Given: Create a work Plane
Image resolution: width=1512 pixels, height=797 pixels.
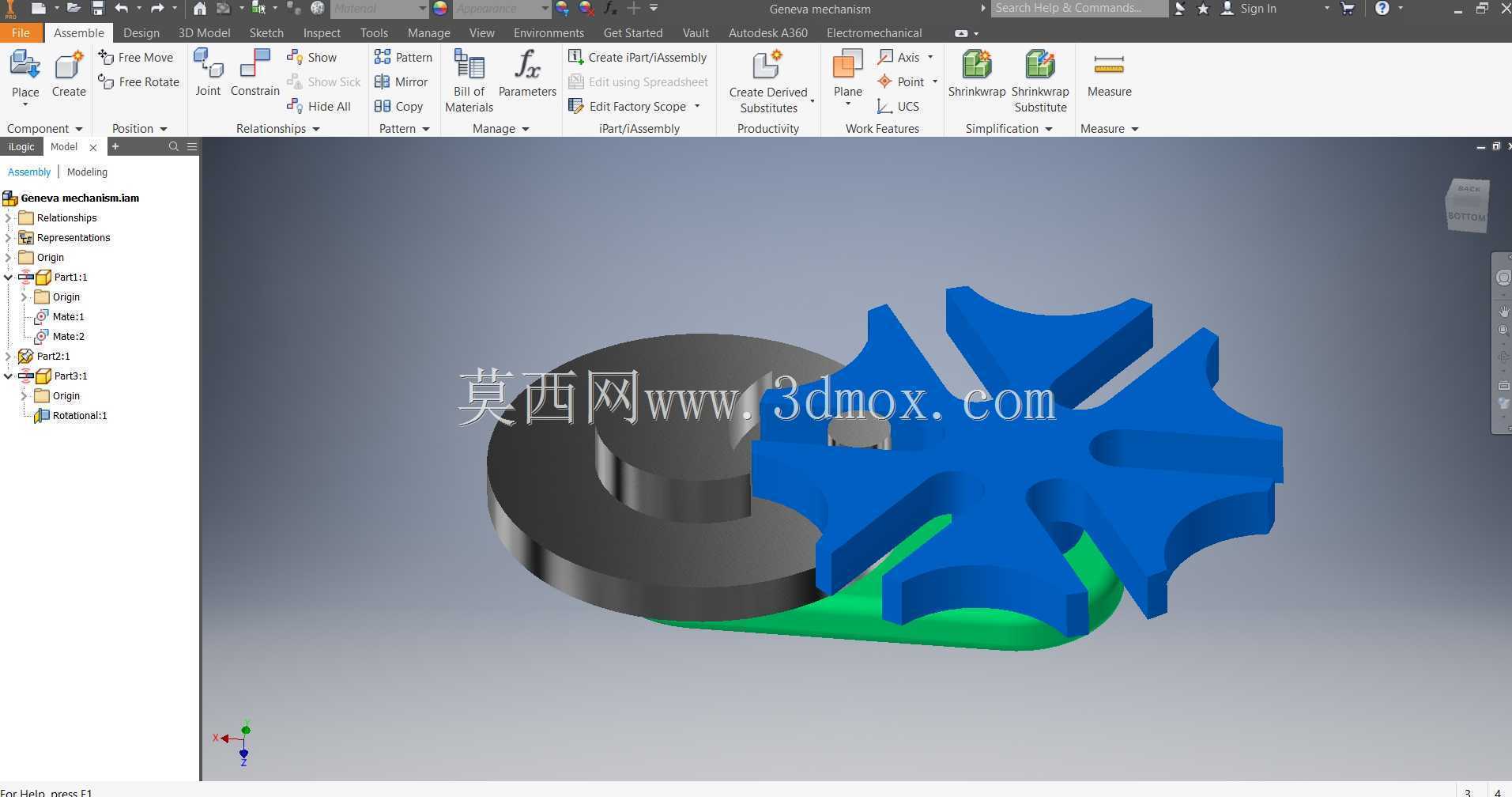Looking at the screenshot, I should point(847,73).
